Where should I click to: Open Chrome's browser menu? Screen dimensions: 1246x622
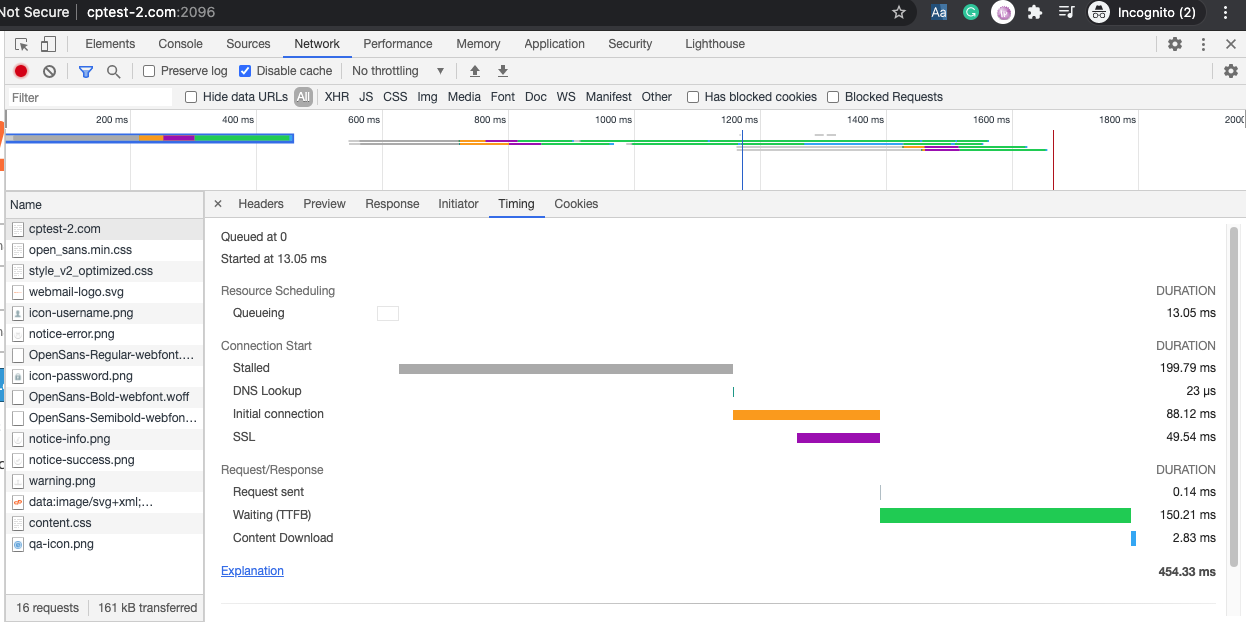coord(1225,13)
